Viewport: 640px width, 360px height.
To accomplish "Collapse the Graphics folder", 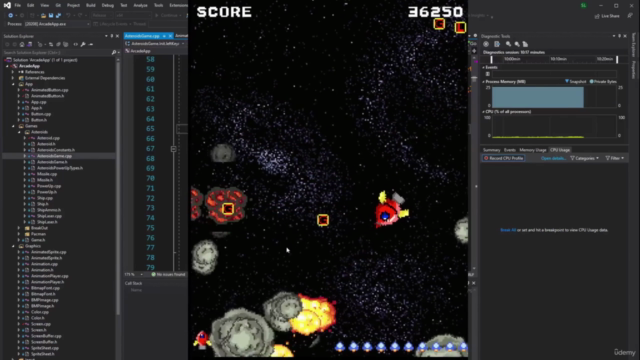I will click(x=13, y=246).
